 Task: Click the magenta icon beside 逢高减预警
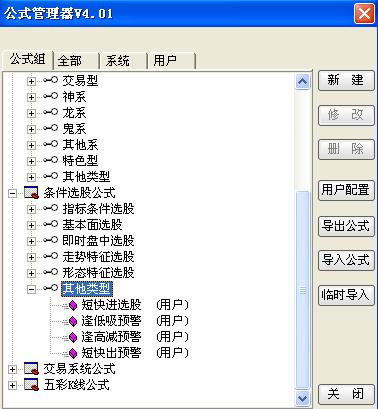(73, 337)
